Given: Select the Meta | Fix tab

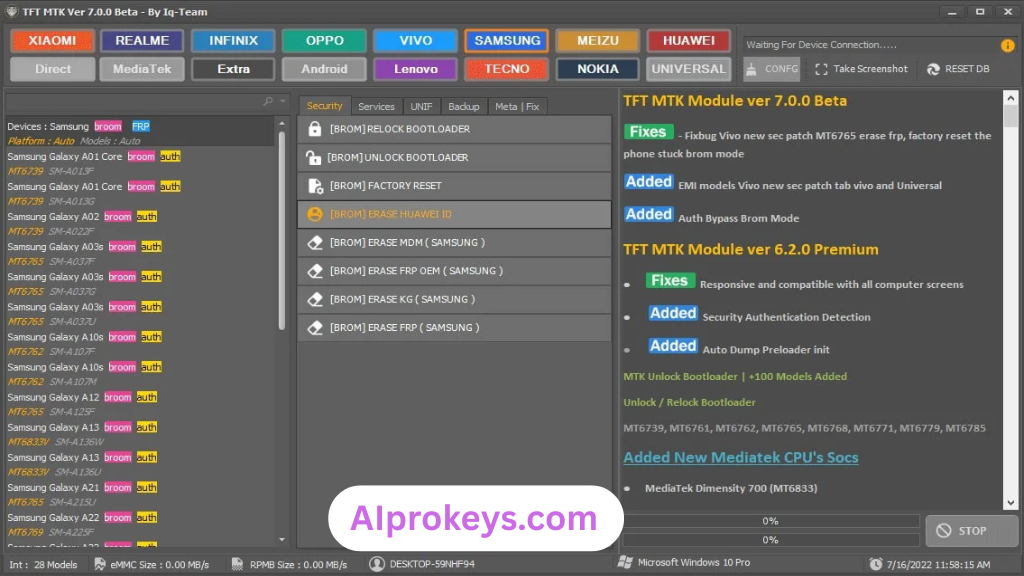Looking at the screenshot, I should [517, 106].
